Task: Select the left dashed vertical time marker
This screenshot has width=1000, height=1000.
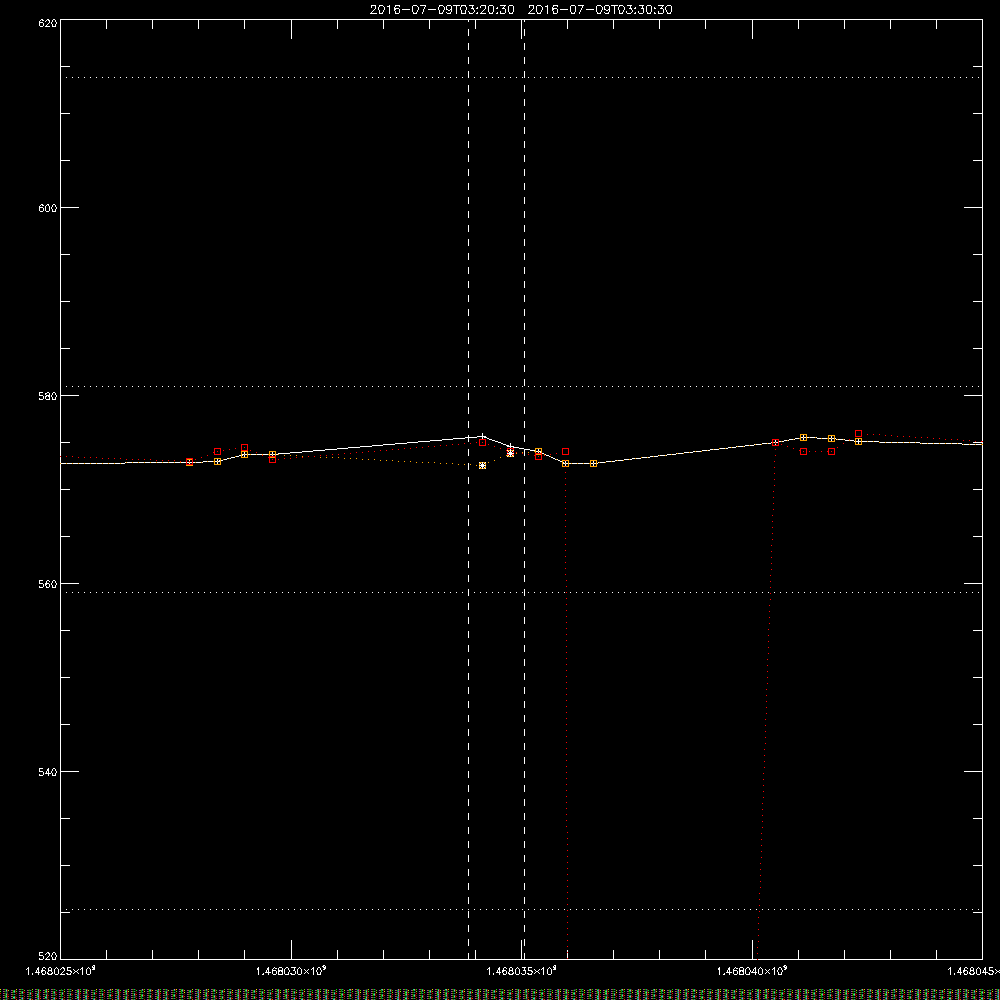Action: pos(469,488)
